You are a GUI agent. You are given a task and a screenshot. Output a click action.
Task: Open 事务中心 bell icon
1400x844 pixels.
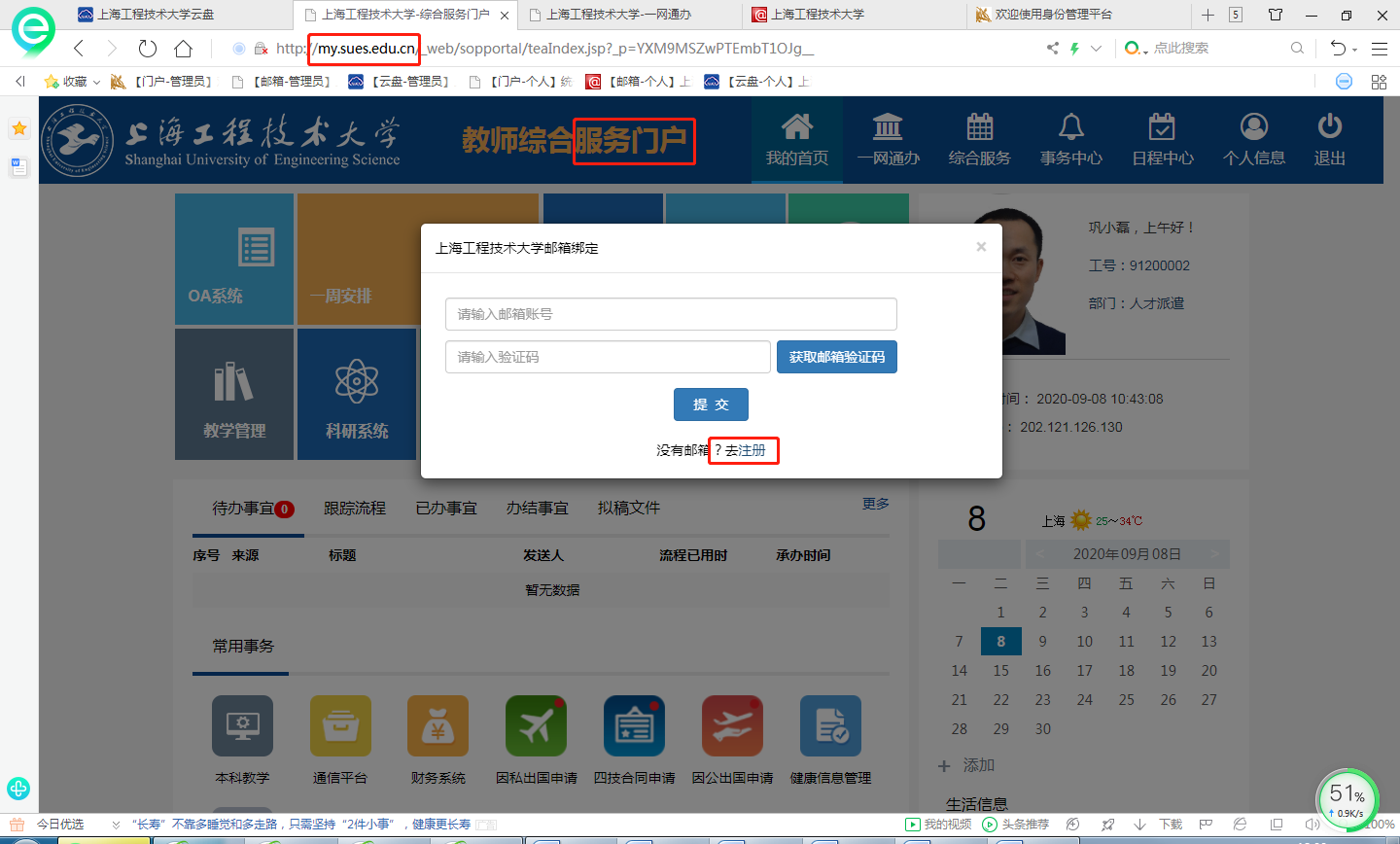[1070, 126]
